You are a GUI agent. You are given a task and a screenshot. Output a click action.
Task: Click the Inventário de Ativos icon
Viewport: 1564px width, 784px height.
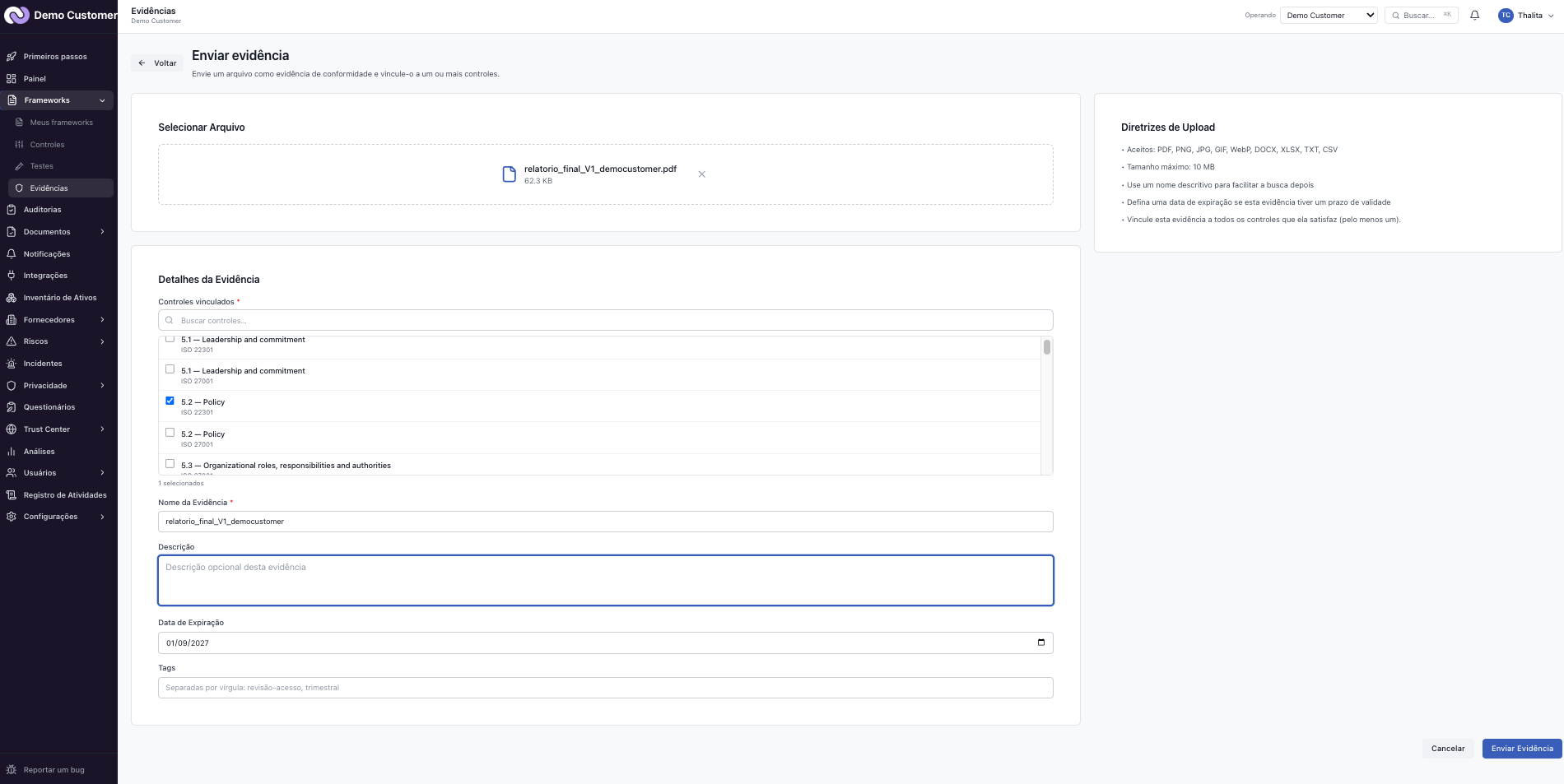(x=12, y=298)
